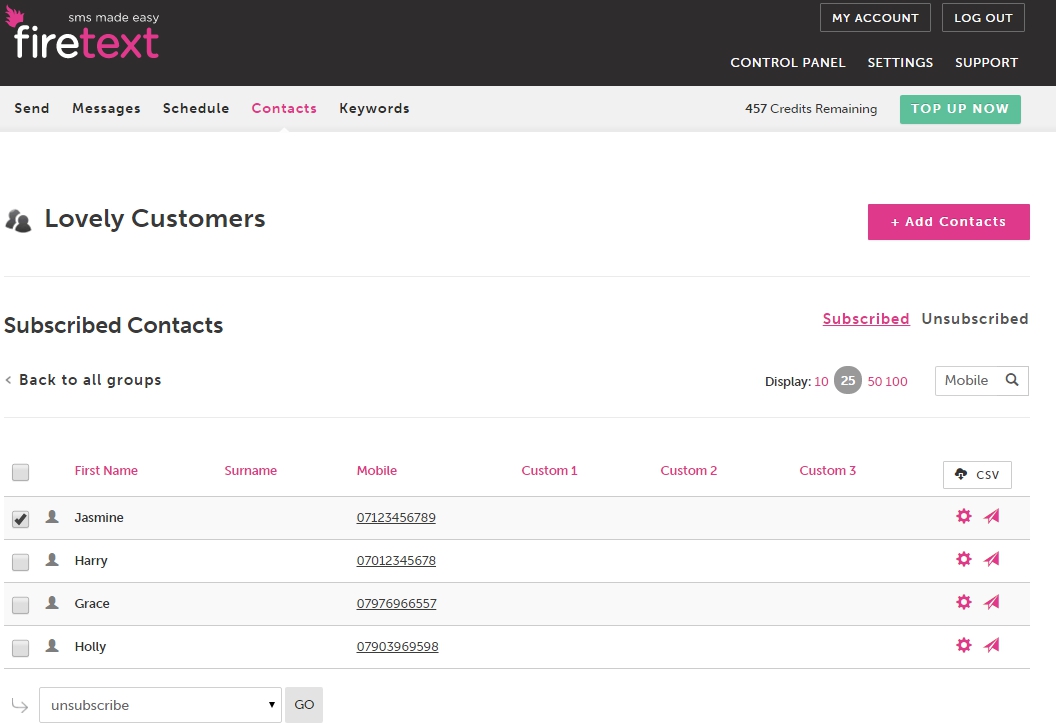Open Support in the top menu
Screen dimensions: 1056x724
987,63
